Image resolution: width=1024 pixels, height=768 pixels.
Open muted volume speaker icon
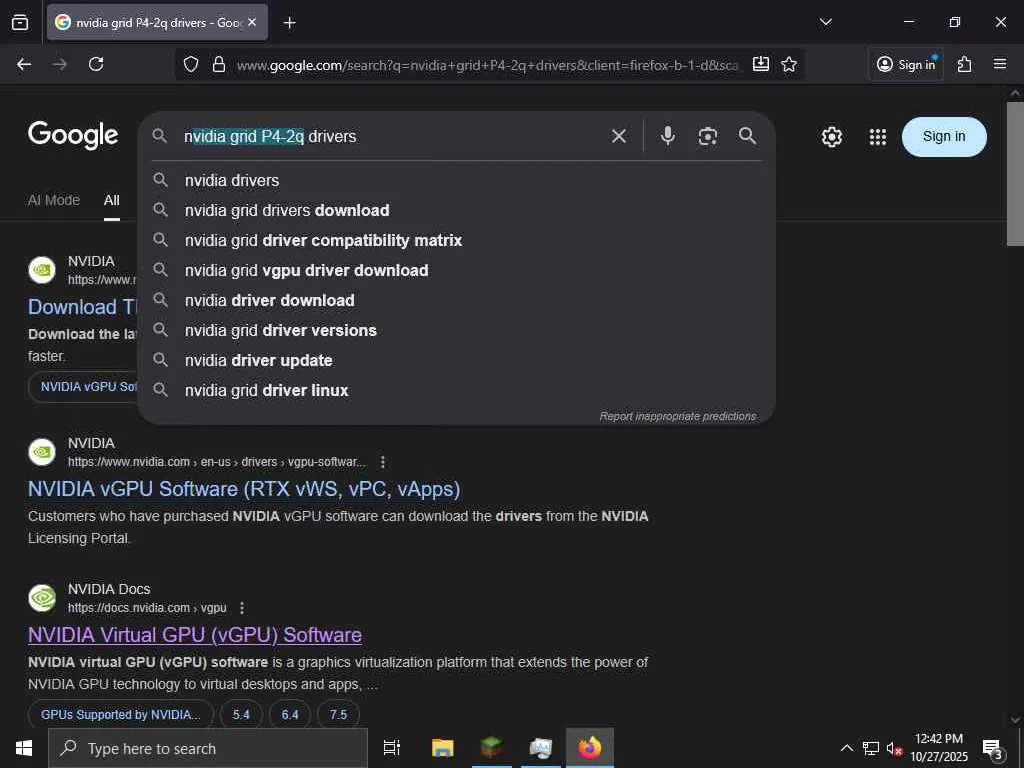894,748
